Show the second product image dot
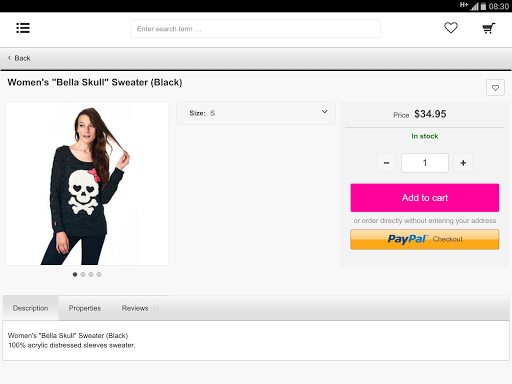The image size is (512, 384). [83, 274]
